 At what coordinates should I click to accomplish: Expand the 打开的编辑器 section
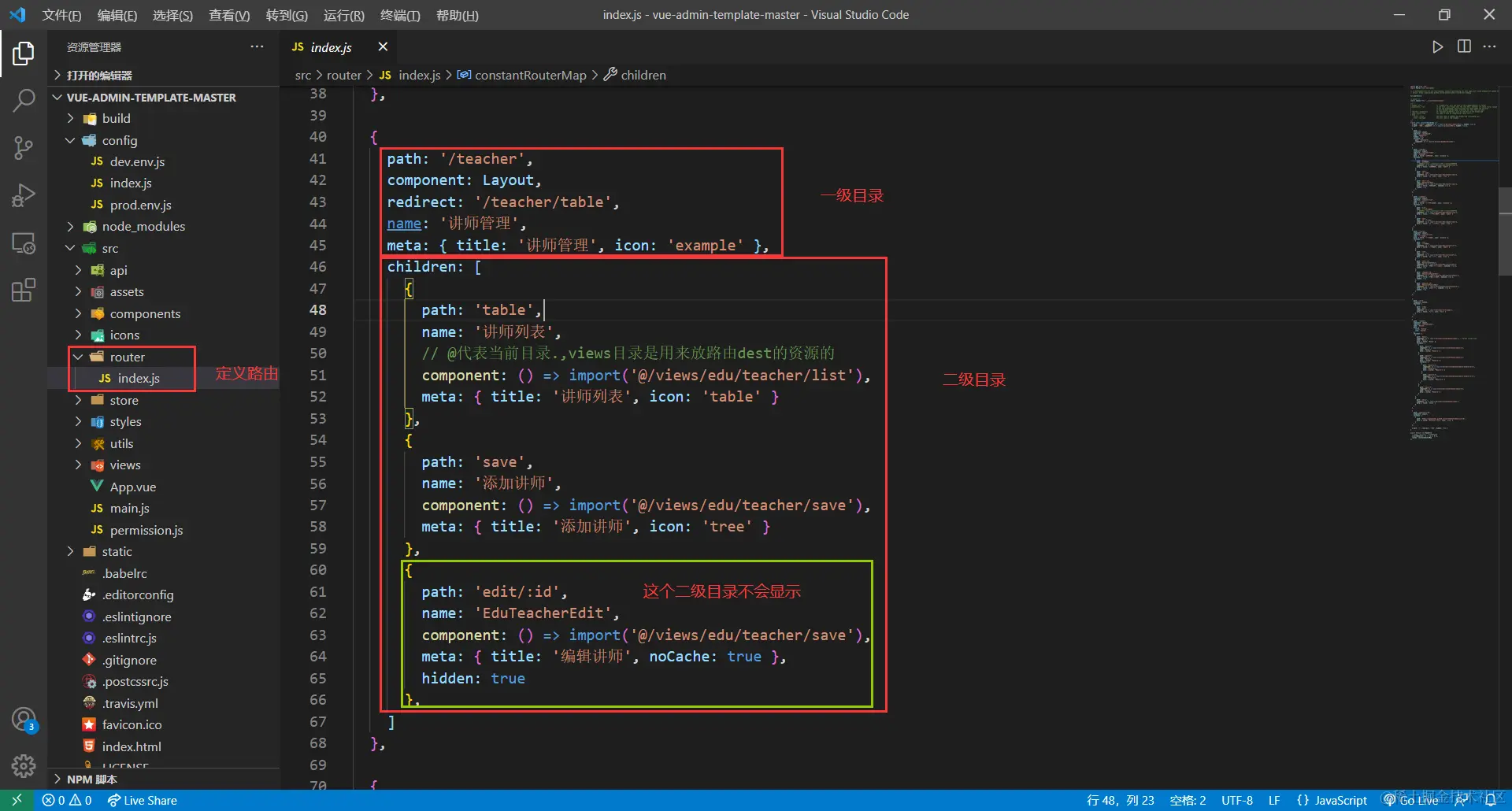163,75
